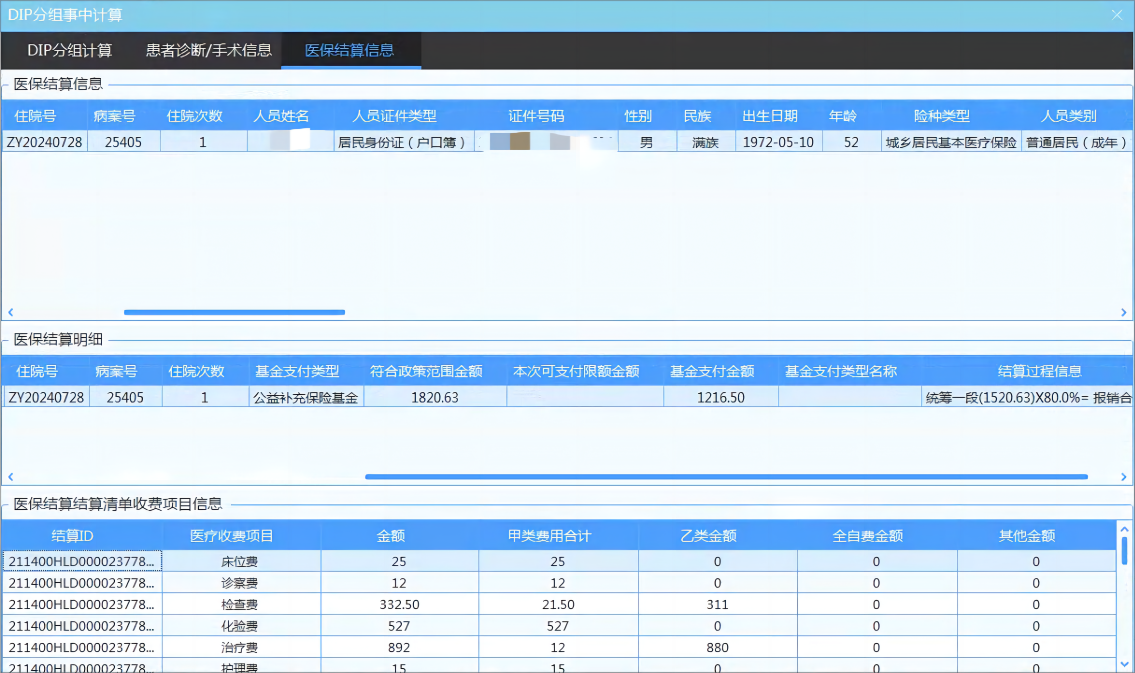Close the DIP分组事中计算 dialog
1135x673 pixels.
pos(1117,14)
